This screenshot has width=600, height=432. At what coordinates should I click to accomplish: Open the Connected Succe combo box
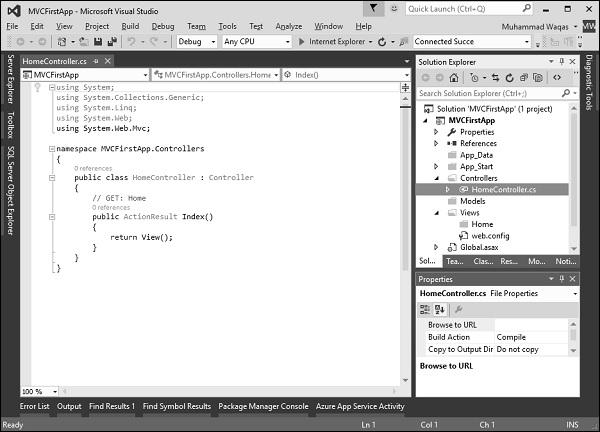[472, 41]
